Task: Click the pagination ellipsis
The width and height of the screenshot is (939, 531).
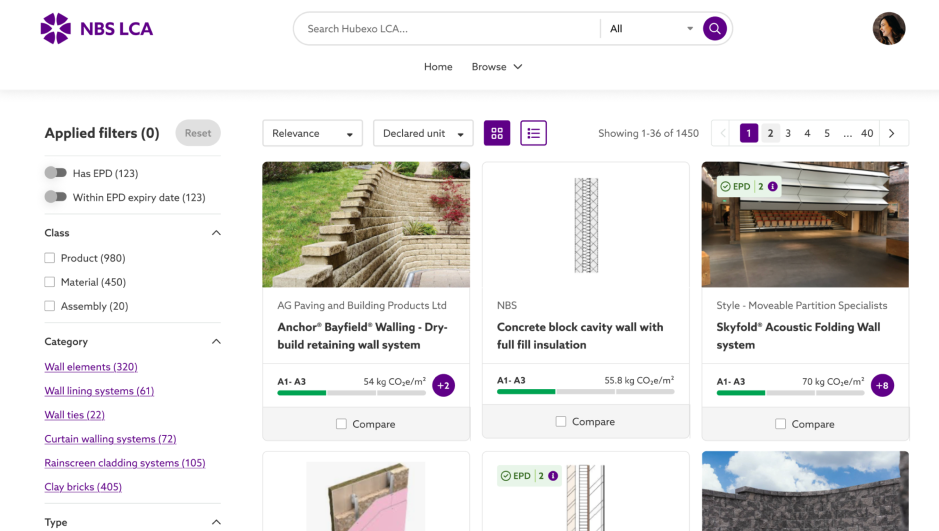Action: 847,134
